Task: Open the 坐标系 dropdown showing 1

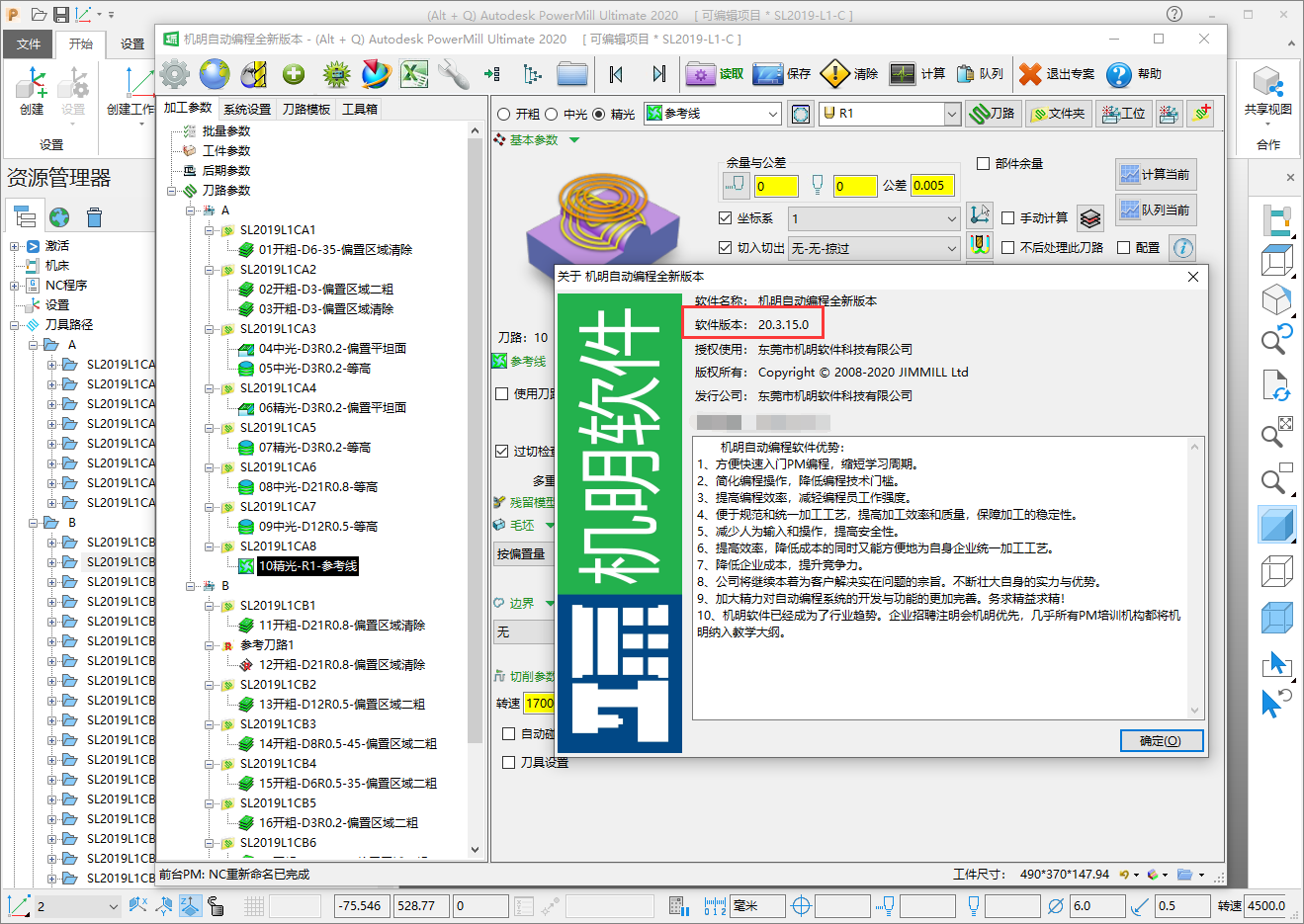Action: 875,218
